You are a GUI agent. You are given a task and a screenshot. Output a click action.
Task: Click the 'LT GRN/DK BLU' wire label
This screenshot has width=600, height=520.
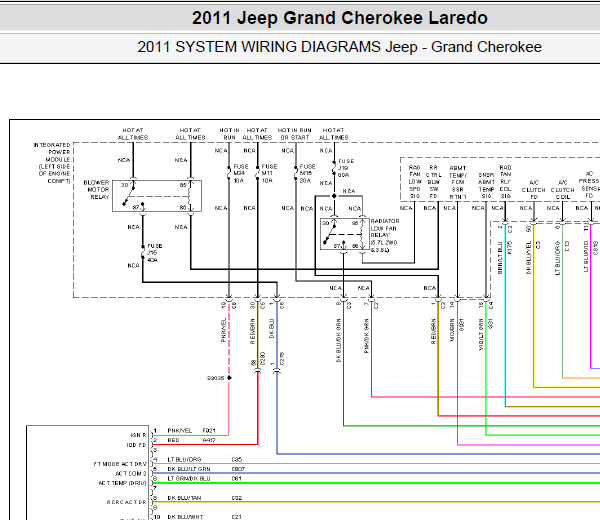point(189,478)
